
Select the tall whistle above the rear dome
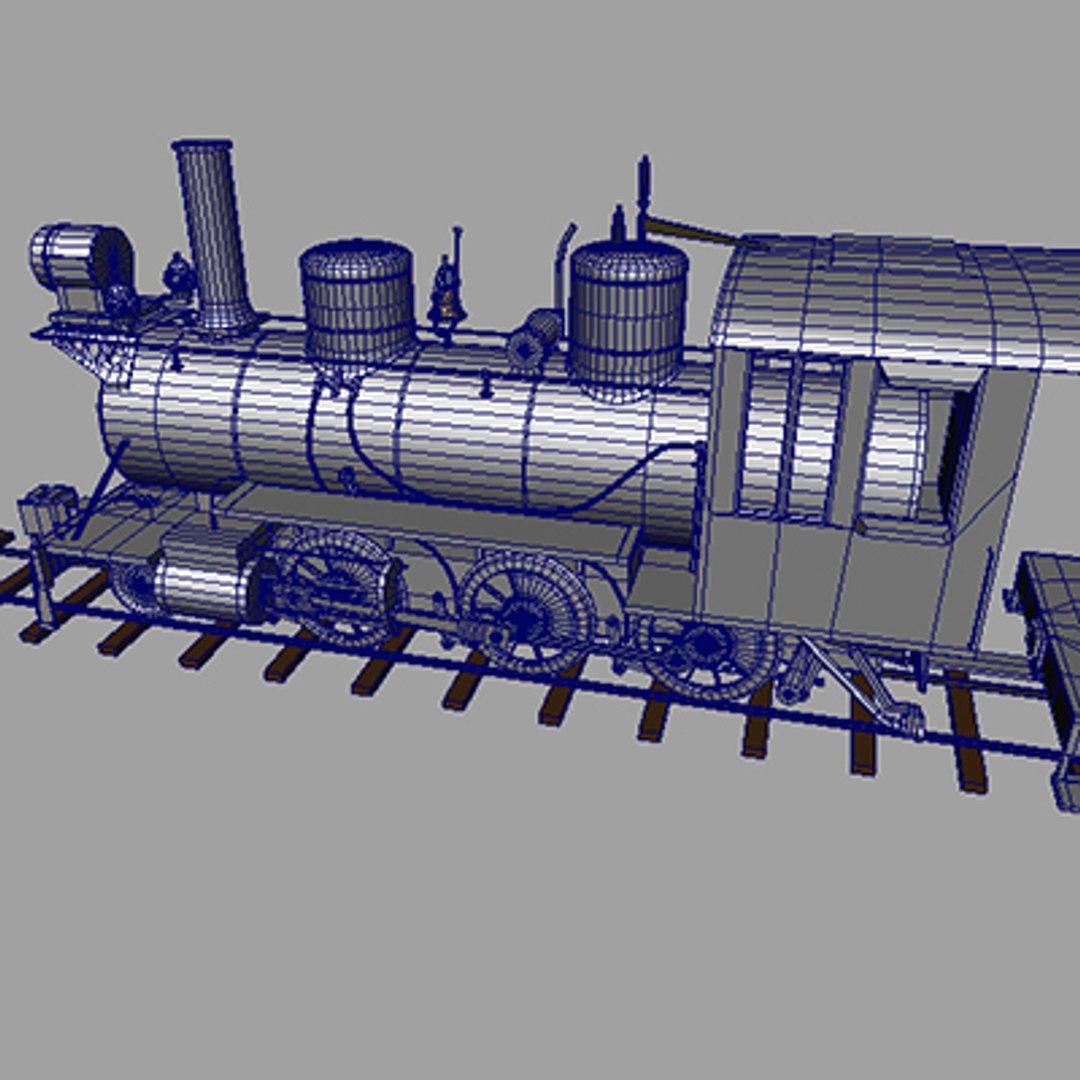click(x=644, y=197)
